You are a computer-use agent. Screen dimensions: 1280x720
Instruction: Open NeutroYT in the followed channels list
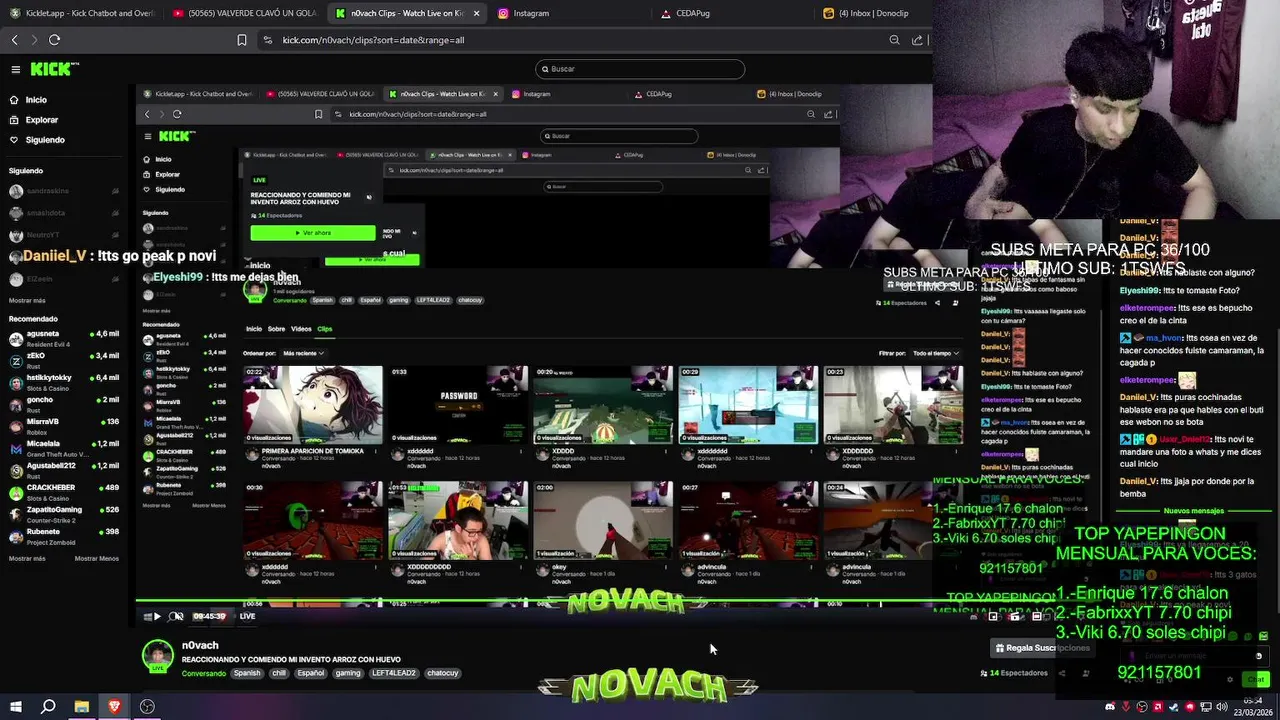click(x=64, y=235)
